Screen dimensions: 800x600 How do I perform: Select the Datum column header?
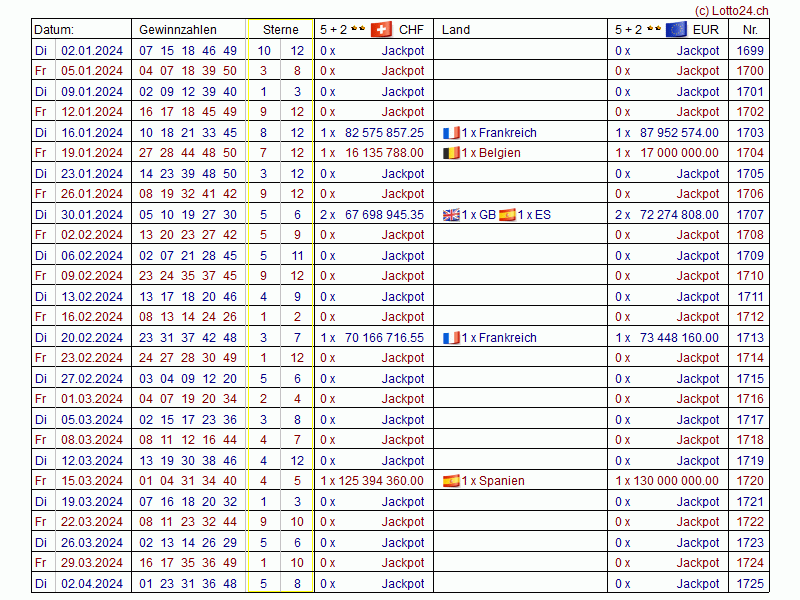point(54,30)
